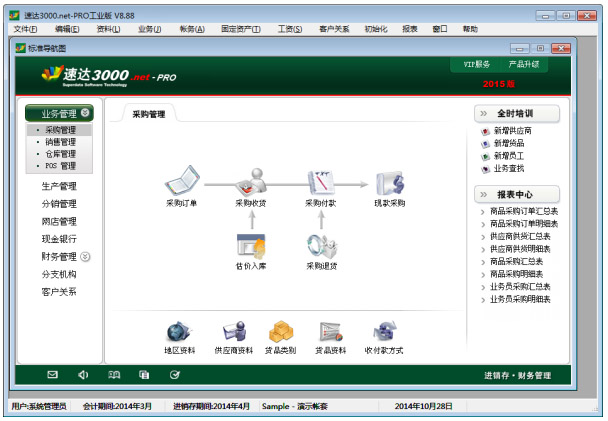The width and height of the screenshot is (608, 421).
Task: Open the 帮助 menu
Action: click(x=470, y=29)
